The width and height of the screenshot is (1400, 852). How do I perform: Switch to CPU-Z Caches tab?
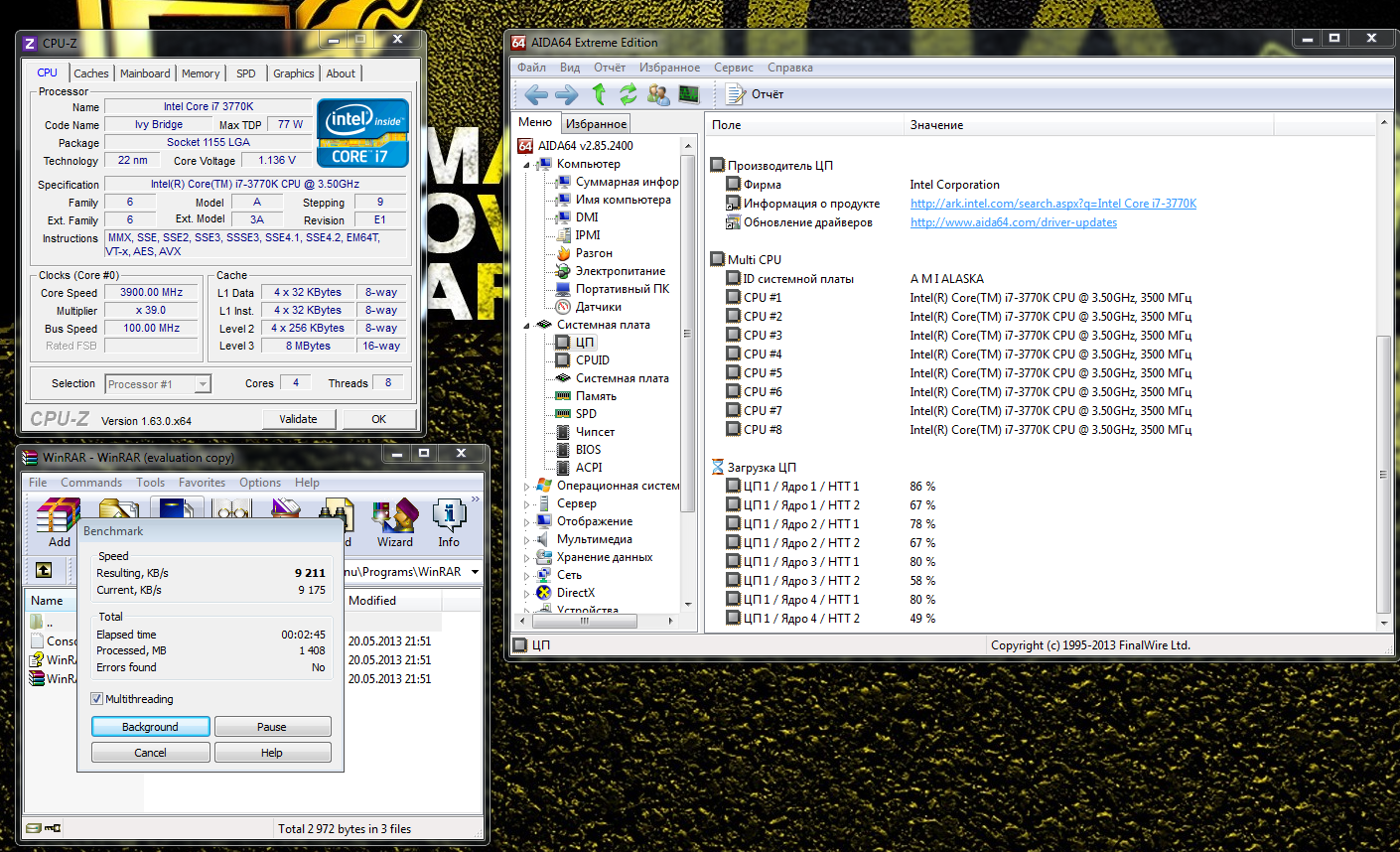[x=91, y=73]
